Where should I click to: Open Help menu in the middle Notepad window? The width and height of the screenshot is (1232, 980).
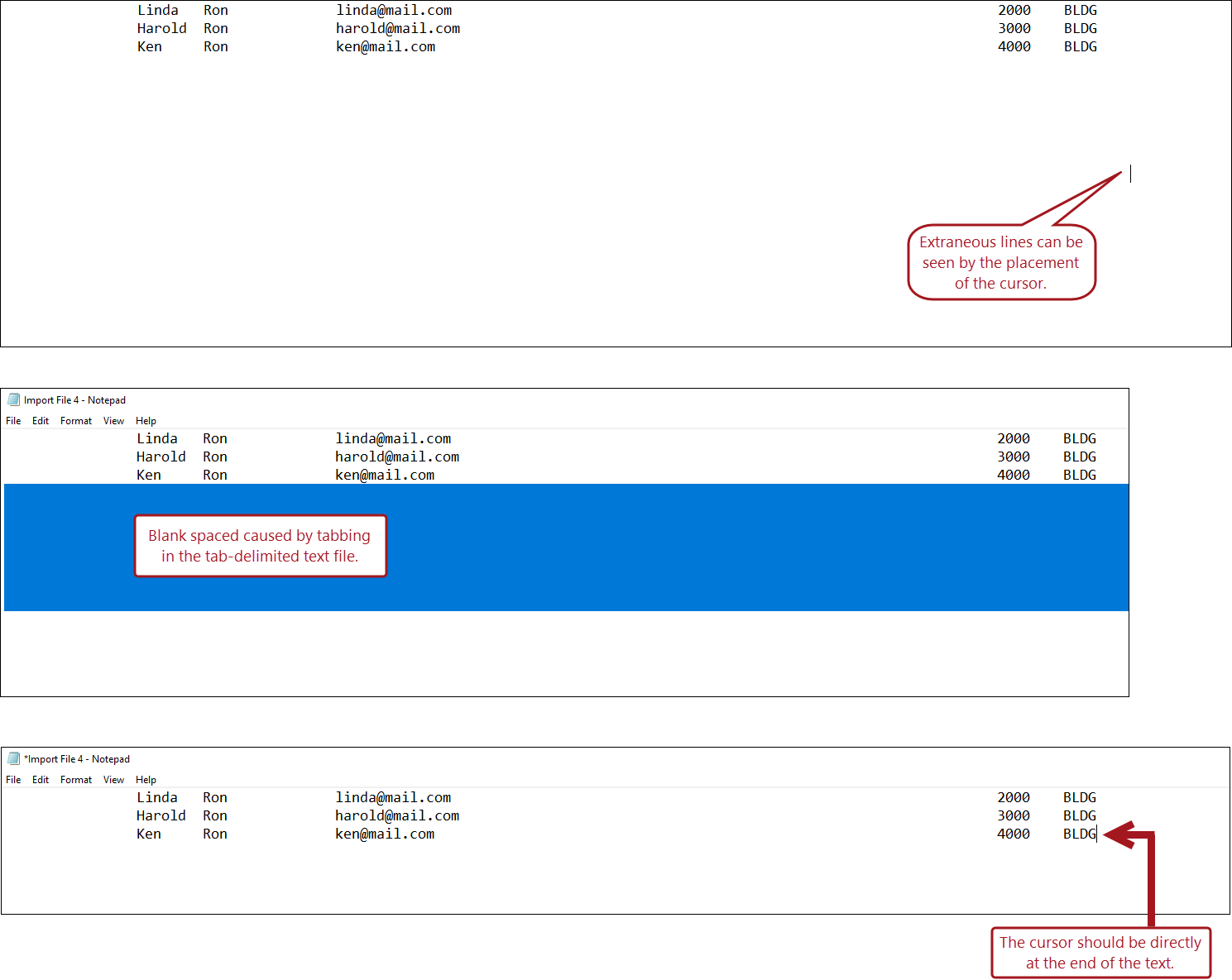146,421
